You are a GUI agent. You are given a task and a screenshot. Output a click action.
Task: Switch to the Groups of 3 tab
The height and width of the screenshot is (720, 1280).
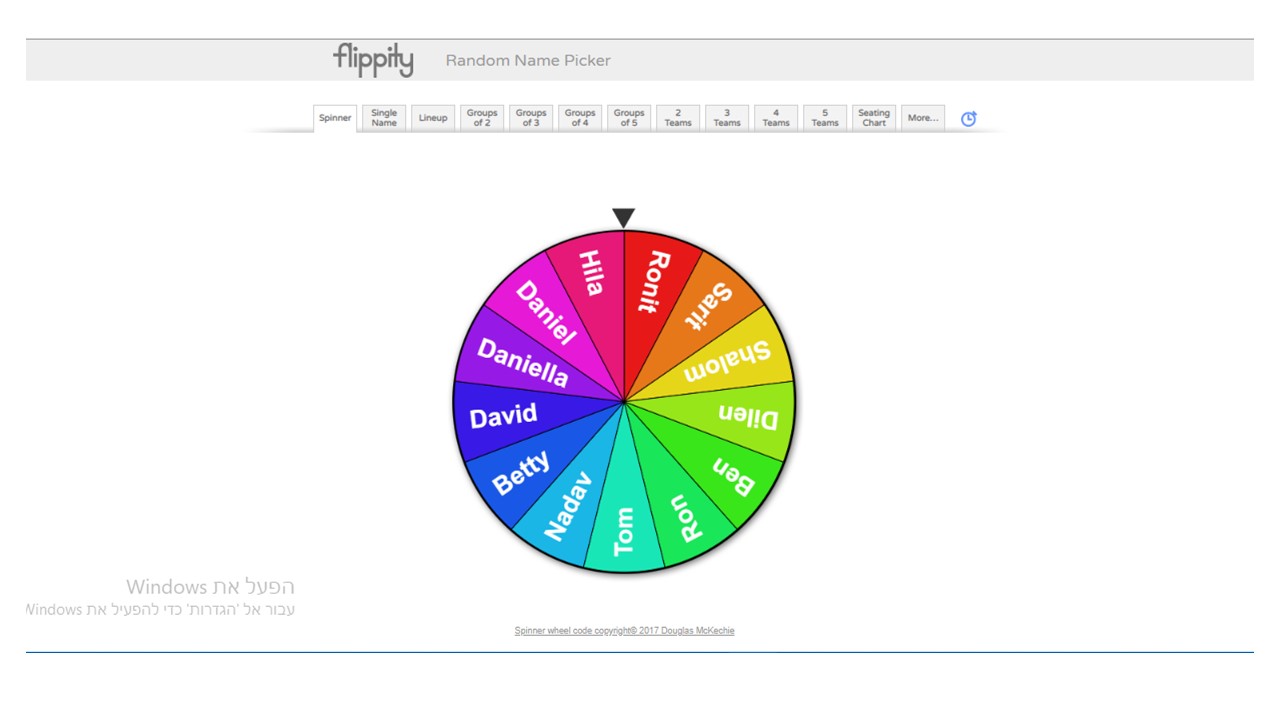[x=530, y=117]
